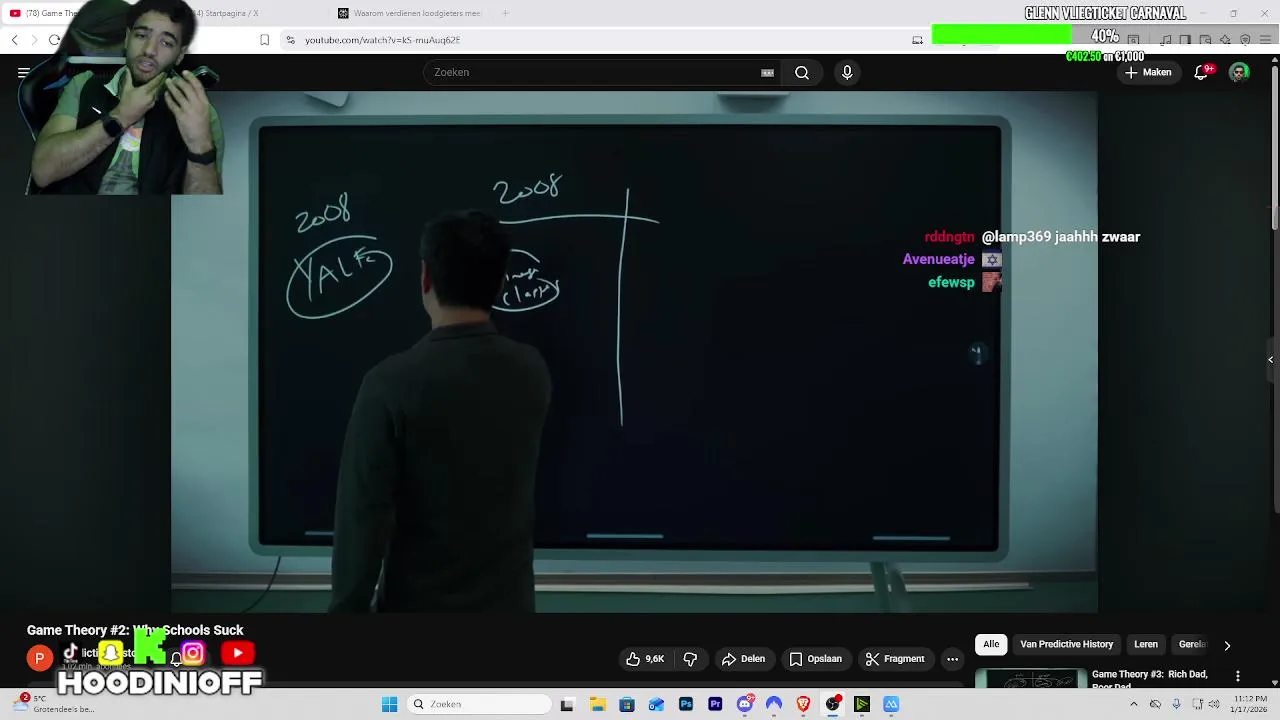Click the Delen share button
Viewport: 1280px width, 720px height.
[743, 659]
